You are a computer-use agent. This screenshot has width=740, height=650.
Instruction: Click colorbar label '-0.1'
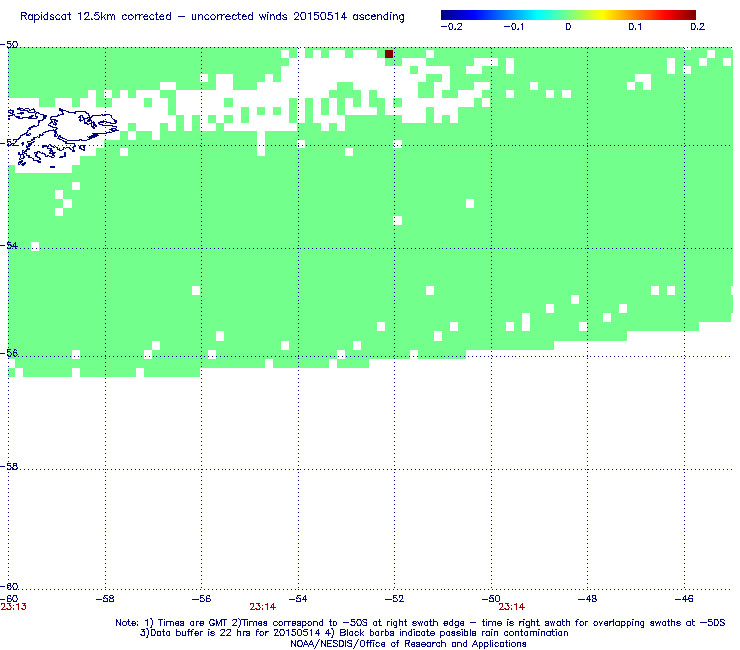(513, 27)
